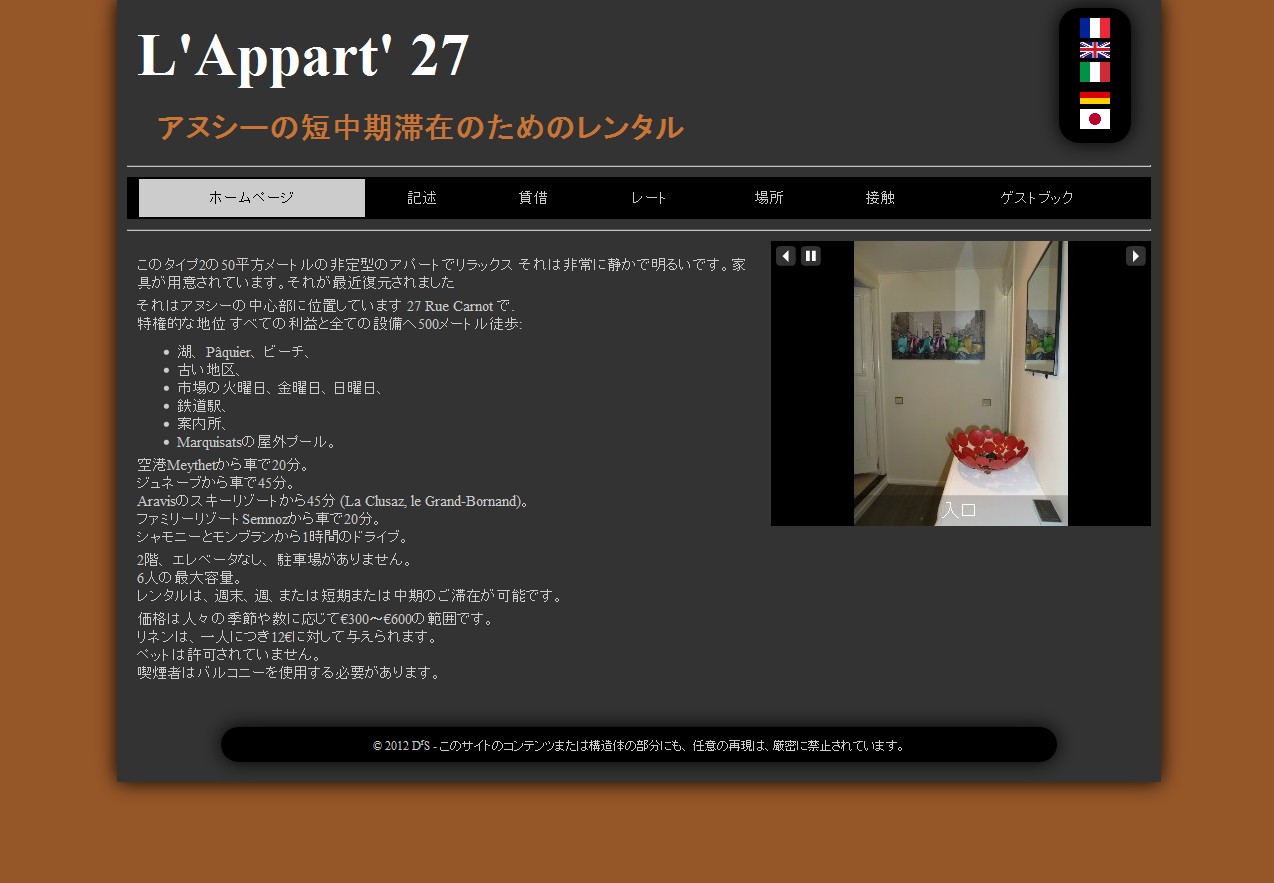Select the British flag for English
Viewport: 1274px width, 883px height.
click(1094, 50)
